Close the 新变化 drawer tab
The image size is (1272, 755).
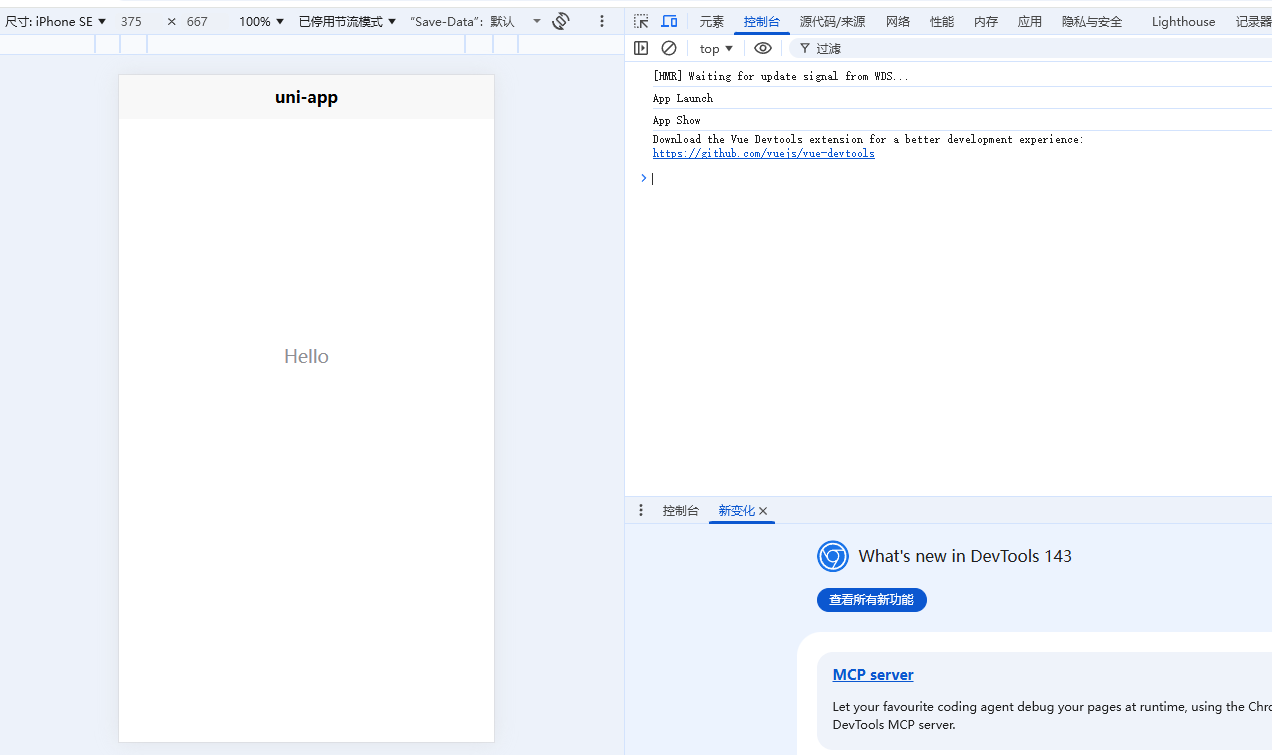(763, 511)
